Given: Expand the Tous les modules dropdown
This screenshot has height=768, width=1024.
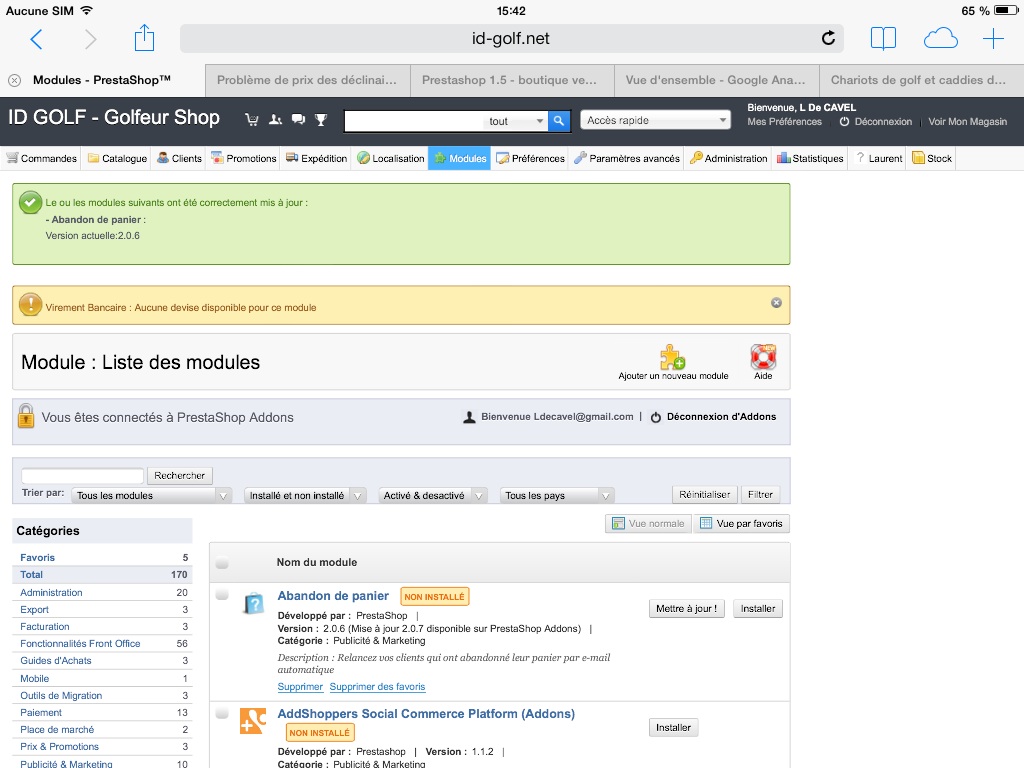Looking at the screenshot, I should click(151, 496).
